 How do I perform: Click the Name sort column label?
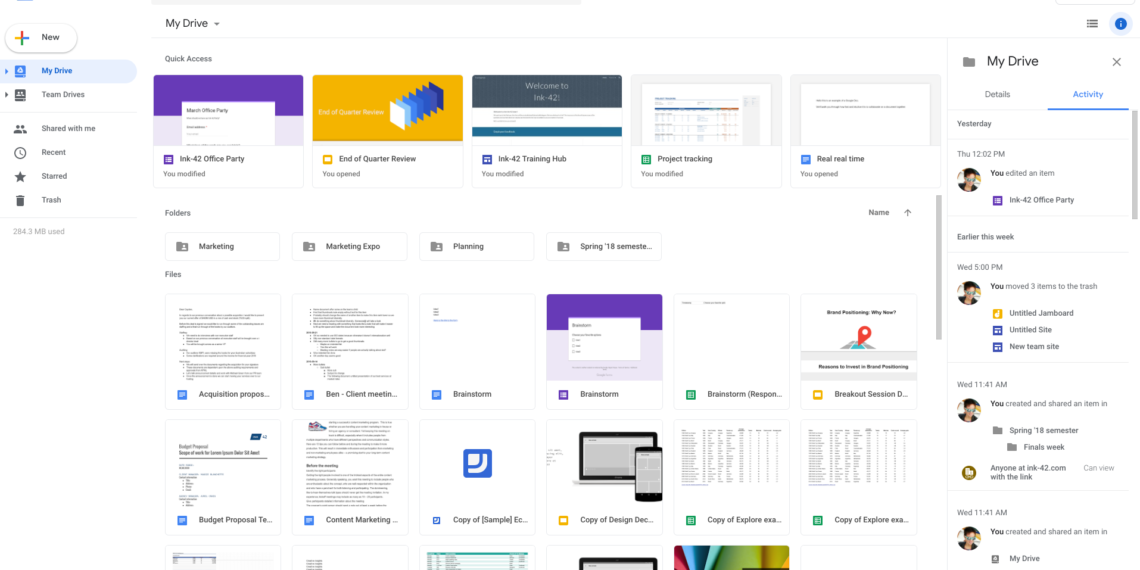click(x=878, y=213)
